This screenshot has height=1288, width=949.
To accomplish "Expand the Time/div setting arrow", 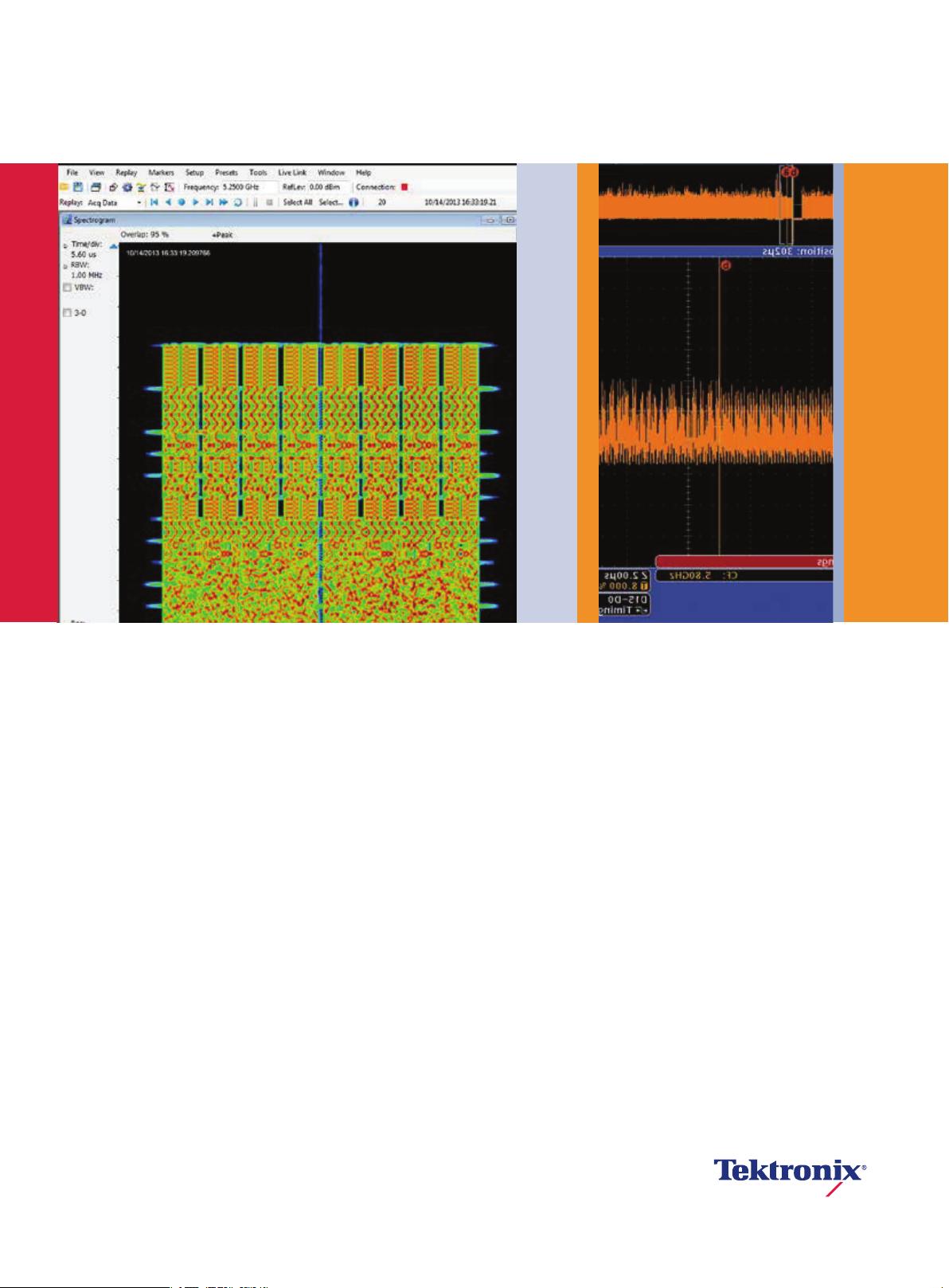I will tap(65, 246).
